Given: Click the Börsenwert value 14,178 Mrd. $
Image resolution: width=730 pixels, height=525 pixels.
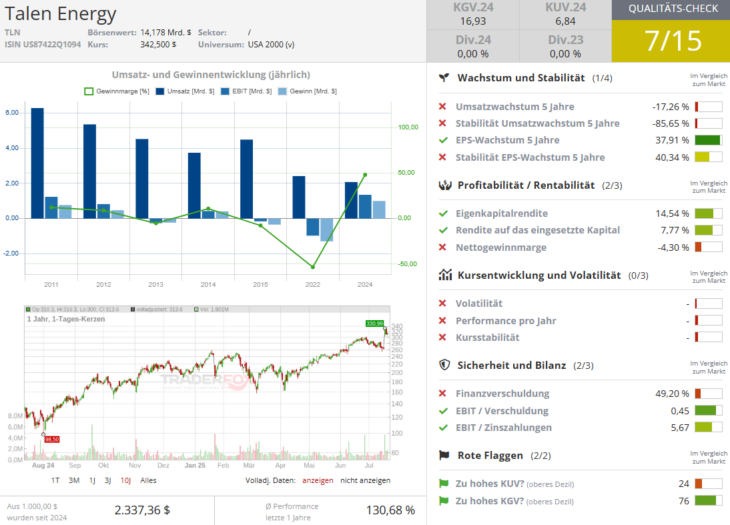Looking at the screenshot, I should tap(166, 33).
